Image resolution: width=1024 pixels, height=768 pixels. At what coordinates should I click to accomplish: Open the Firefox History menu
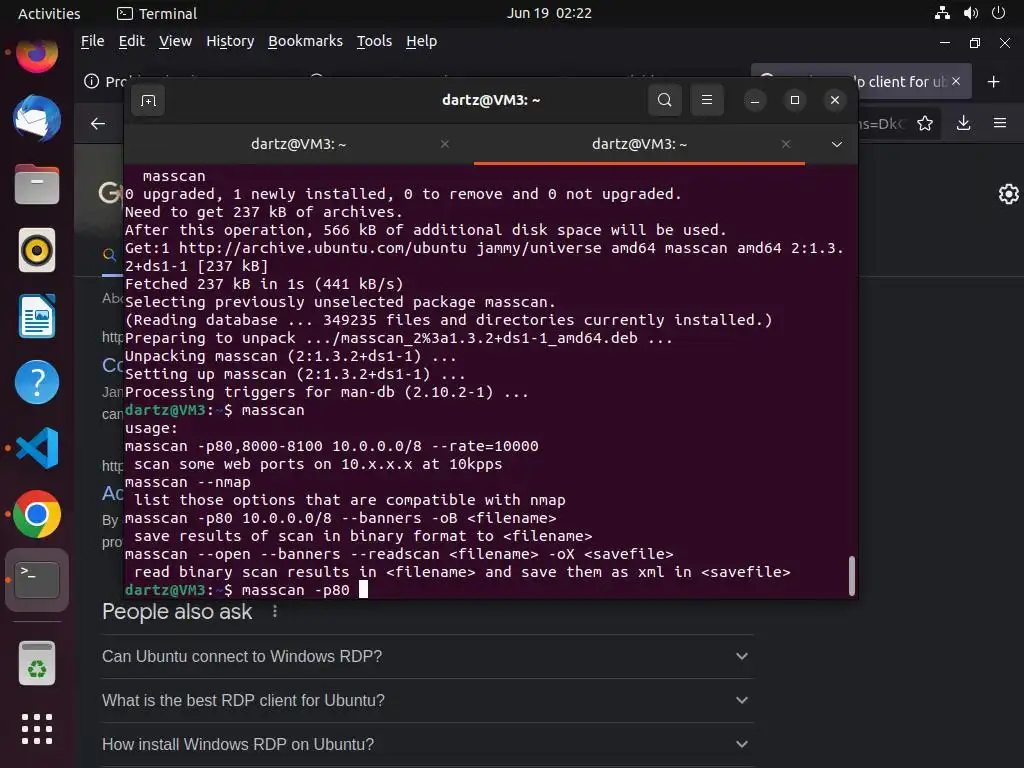[x=230, y=41]
